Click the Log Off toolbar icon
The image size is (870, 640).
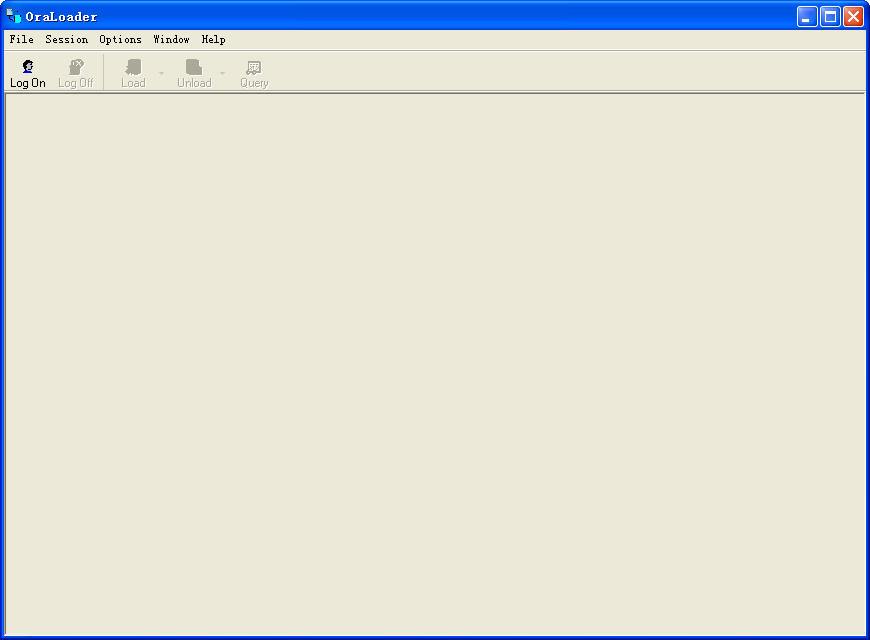(76, 67)
